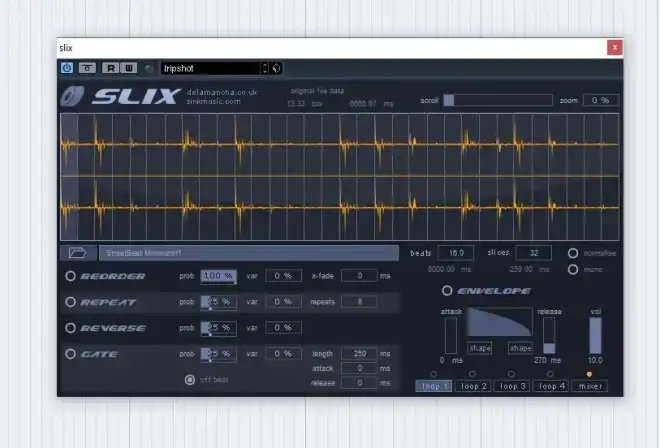Open the mixer tab

click(x=590, y=386)
